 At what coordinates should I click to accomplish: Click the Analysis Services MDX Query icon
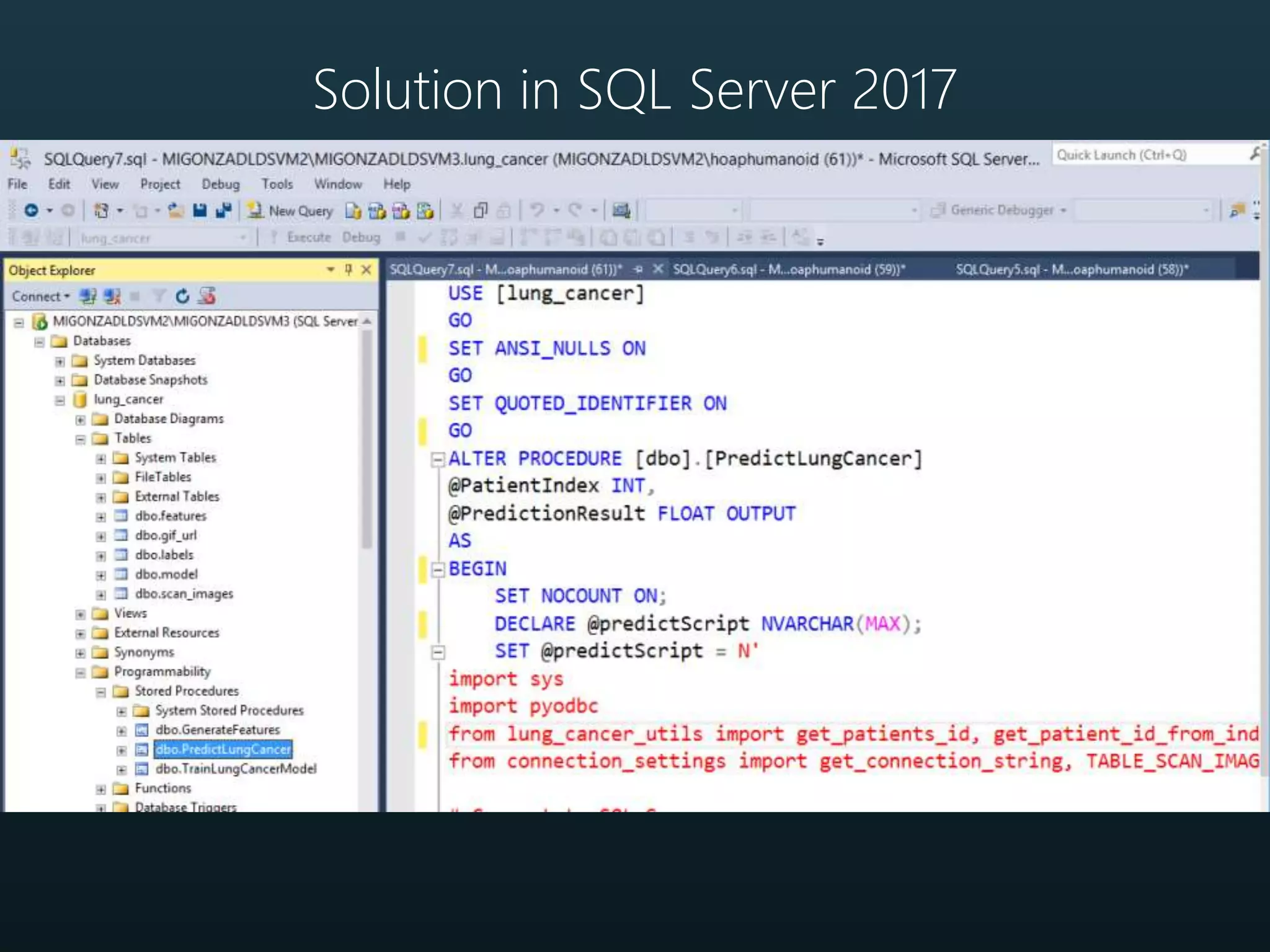[376, 211]
